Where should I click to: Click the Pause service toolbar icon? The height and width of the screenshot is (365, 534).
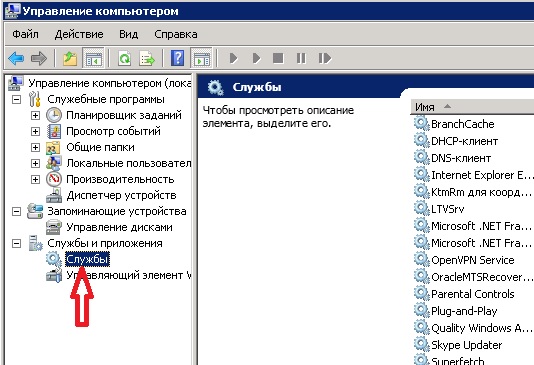[301, 58]
